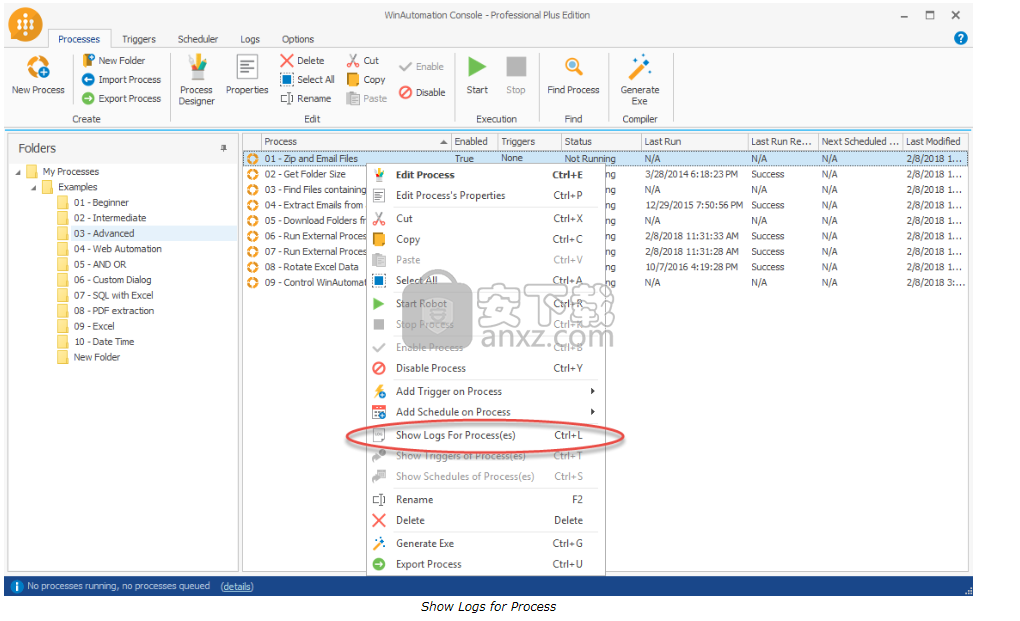
Task: Select the 10 - Date Time folder
Action: pos(103,342)
